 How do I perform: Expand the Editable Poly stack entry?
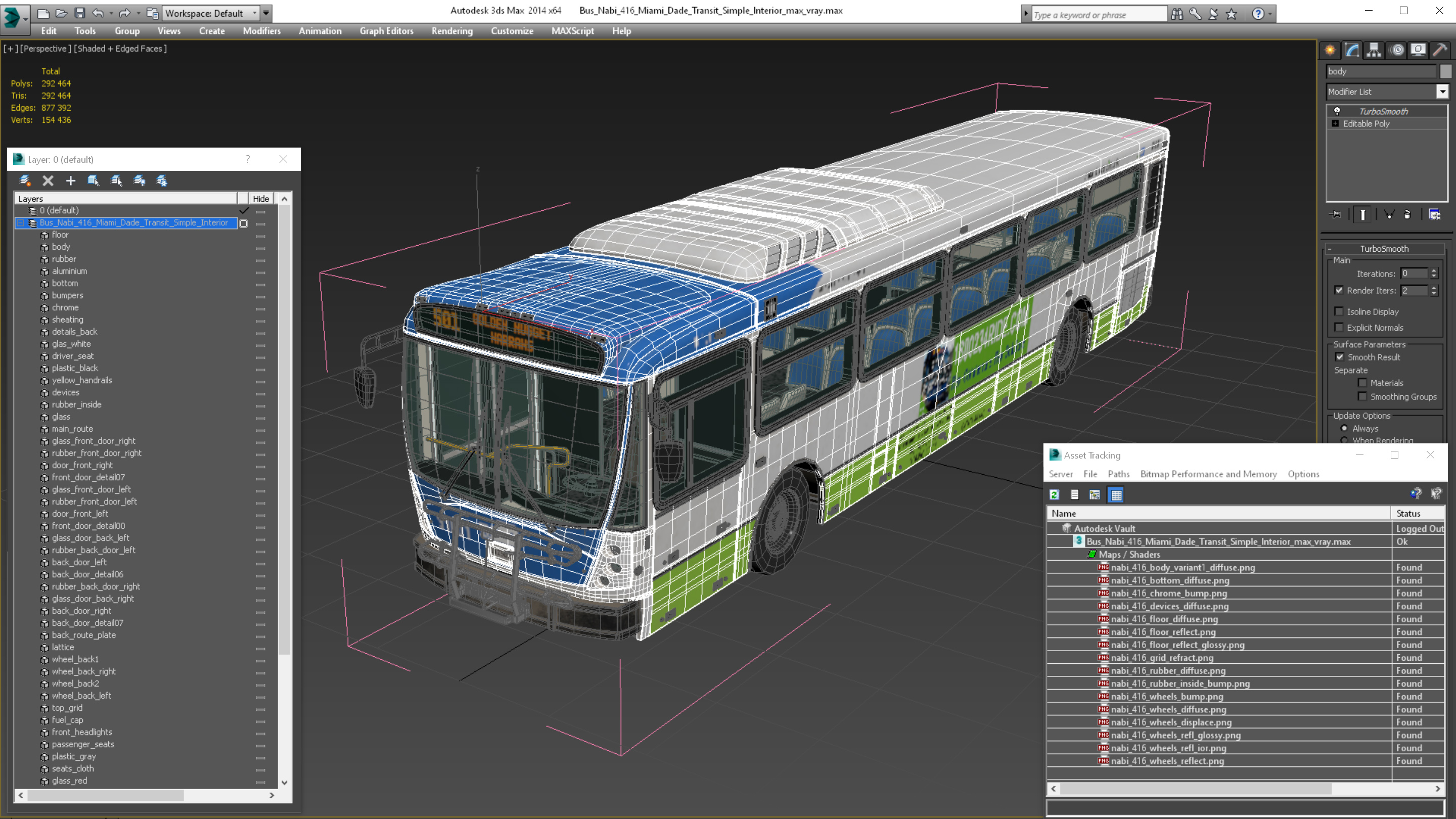coord(1336,124)
